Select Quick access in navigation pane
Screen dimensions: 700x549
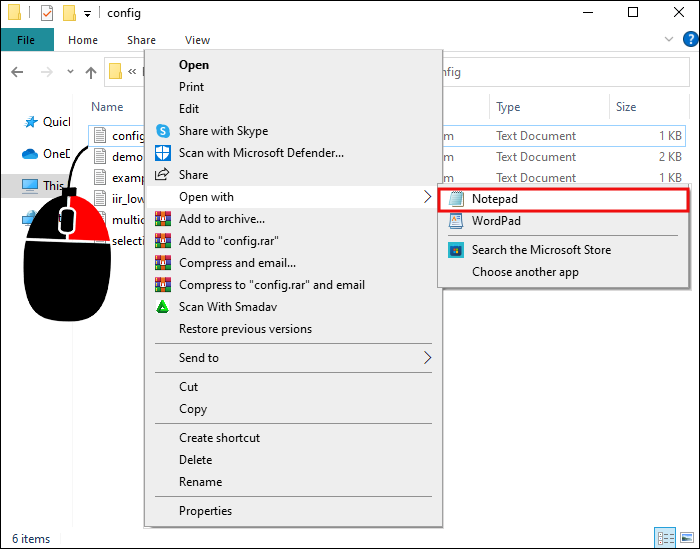(47, 122)
